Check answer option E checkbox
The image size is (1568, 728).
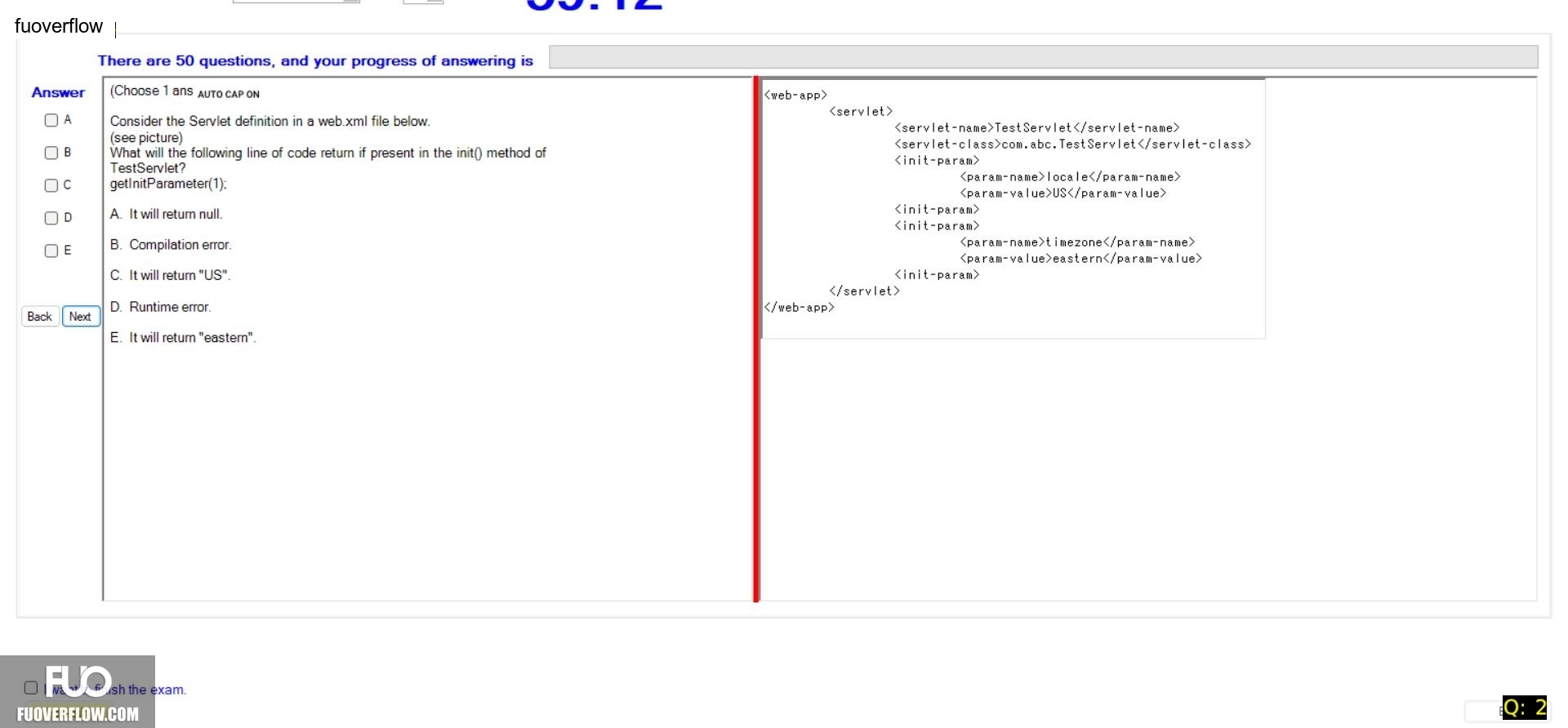[x=51, y=251]
